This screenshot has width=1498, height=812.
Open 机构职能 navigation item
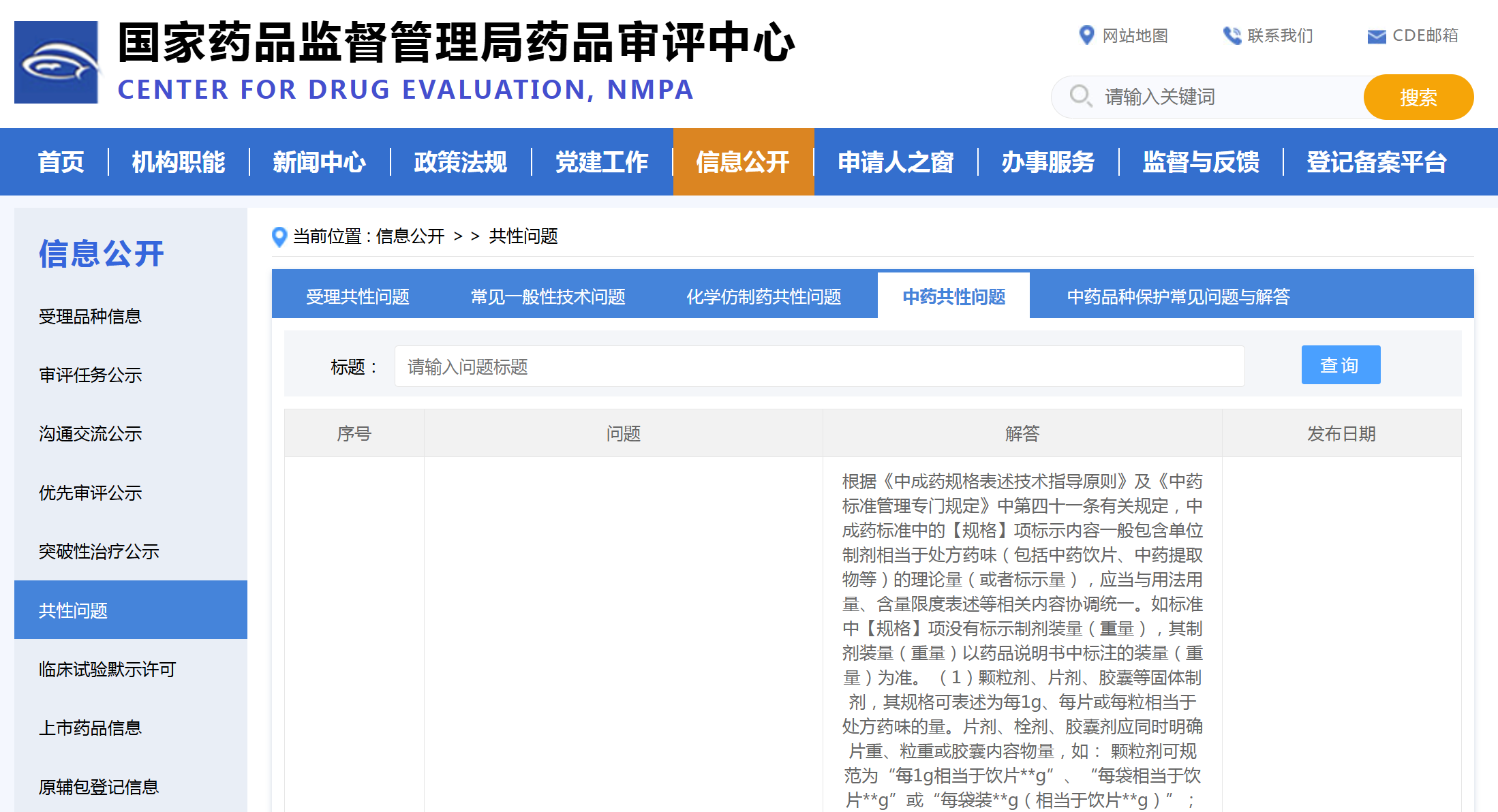(x=179, y=162)
